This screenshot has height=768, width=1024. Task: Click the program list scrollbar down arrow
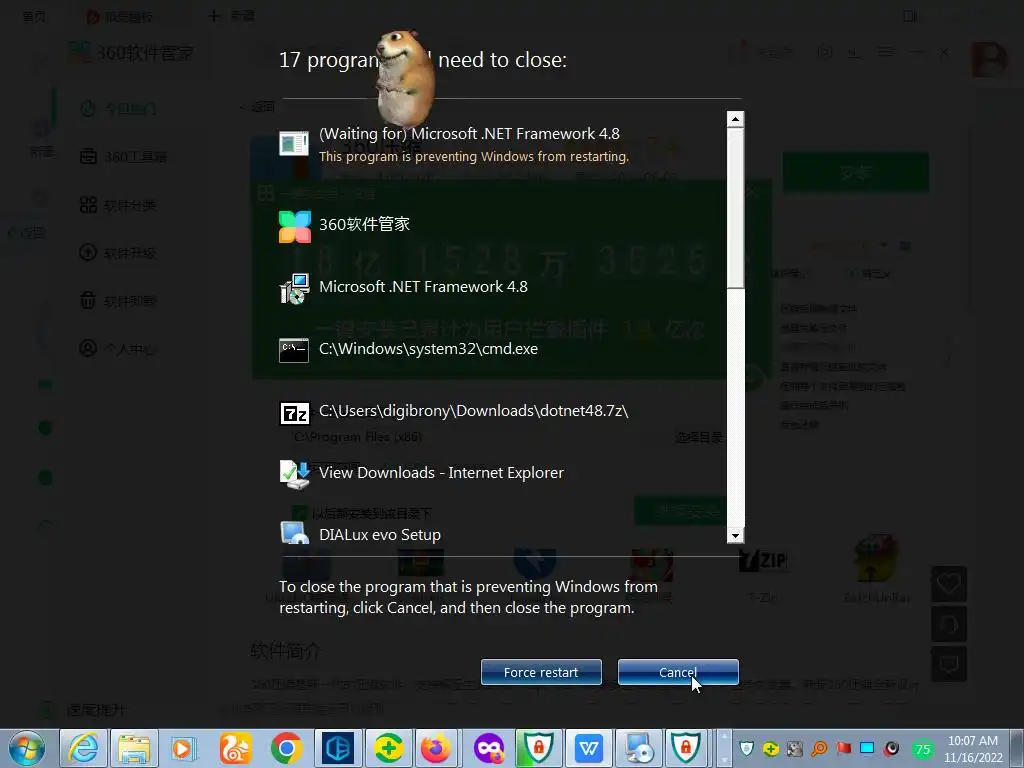pyautogui.click(x=735, y=536)
